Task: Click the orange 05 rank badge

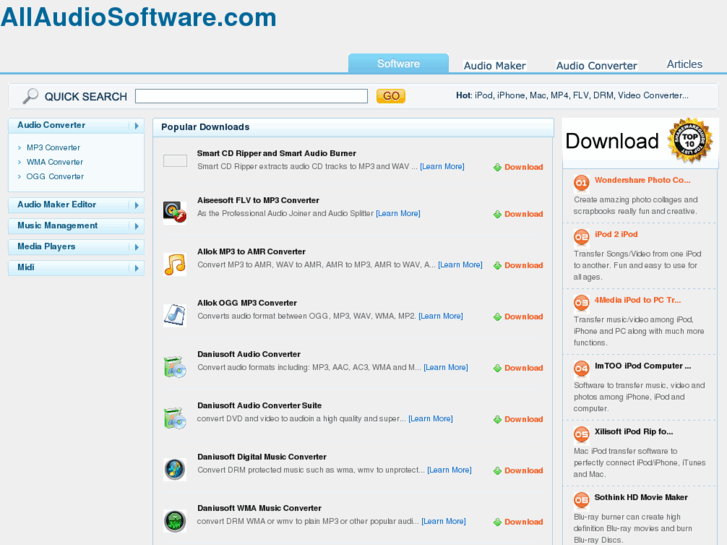Action: (x=581, y=434)
